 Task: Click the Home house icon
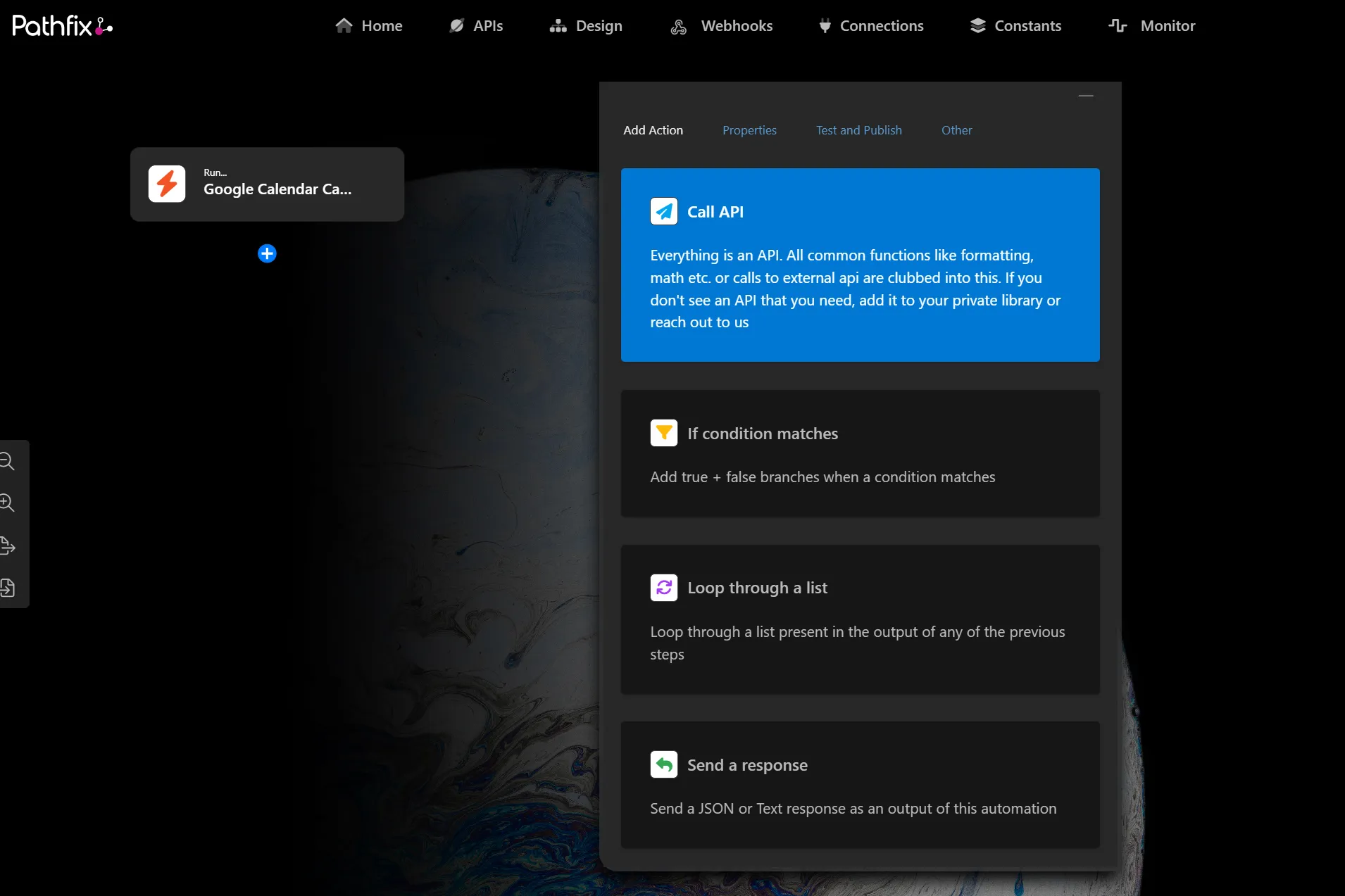[344, 26]
